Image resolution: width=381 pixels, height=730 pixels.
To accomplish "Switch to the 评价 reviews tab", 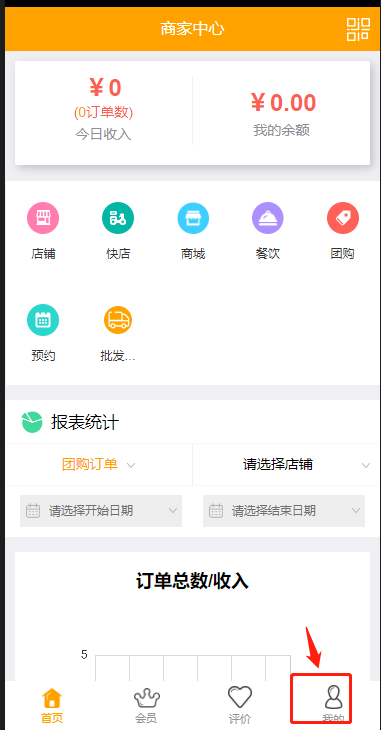I will [x=240, y=706].
